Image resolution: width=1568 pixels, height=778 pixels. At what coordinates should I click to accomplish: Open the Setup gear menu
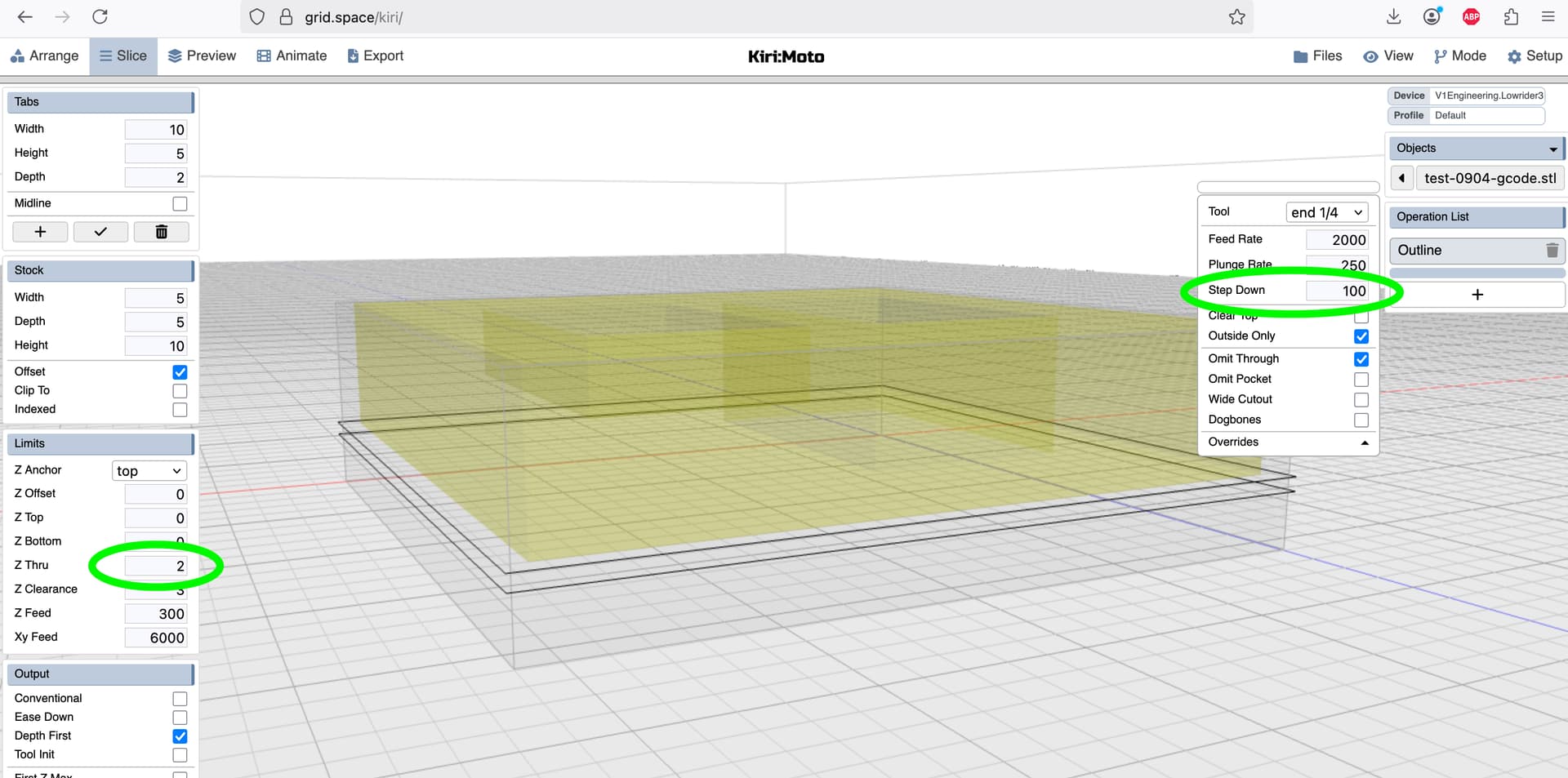click(x=1535, y=56)
